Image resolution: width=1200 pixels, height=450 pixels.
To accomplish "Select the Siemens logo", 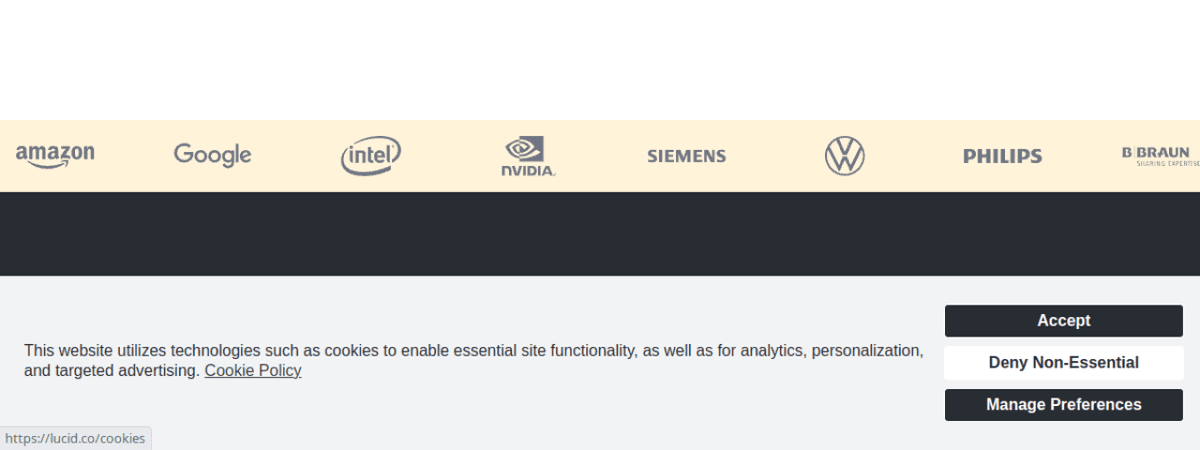I will 686,156.
